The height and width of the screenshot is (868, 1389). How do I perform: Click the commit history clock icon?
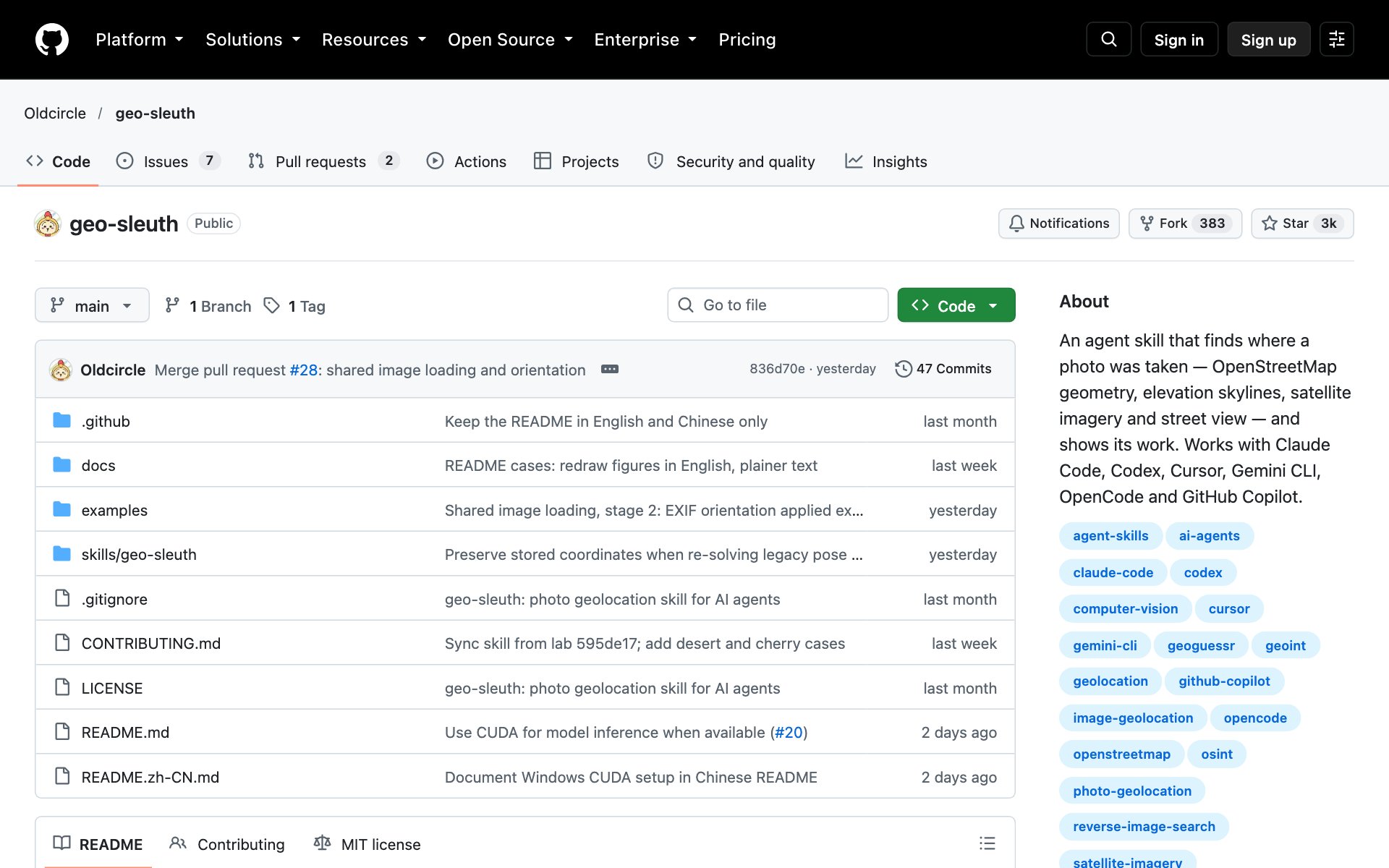903,369
